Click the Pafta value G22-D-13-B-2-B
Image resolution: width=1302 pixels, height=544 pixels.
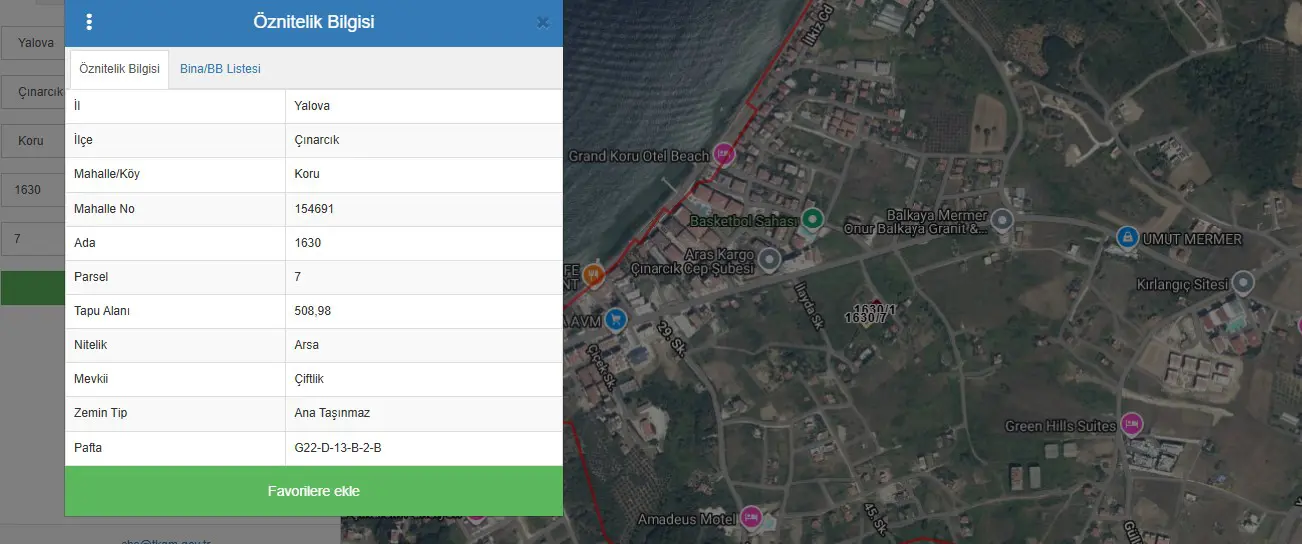pyautogui.click(x=338, y=448)
